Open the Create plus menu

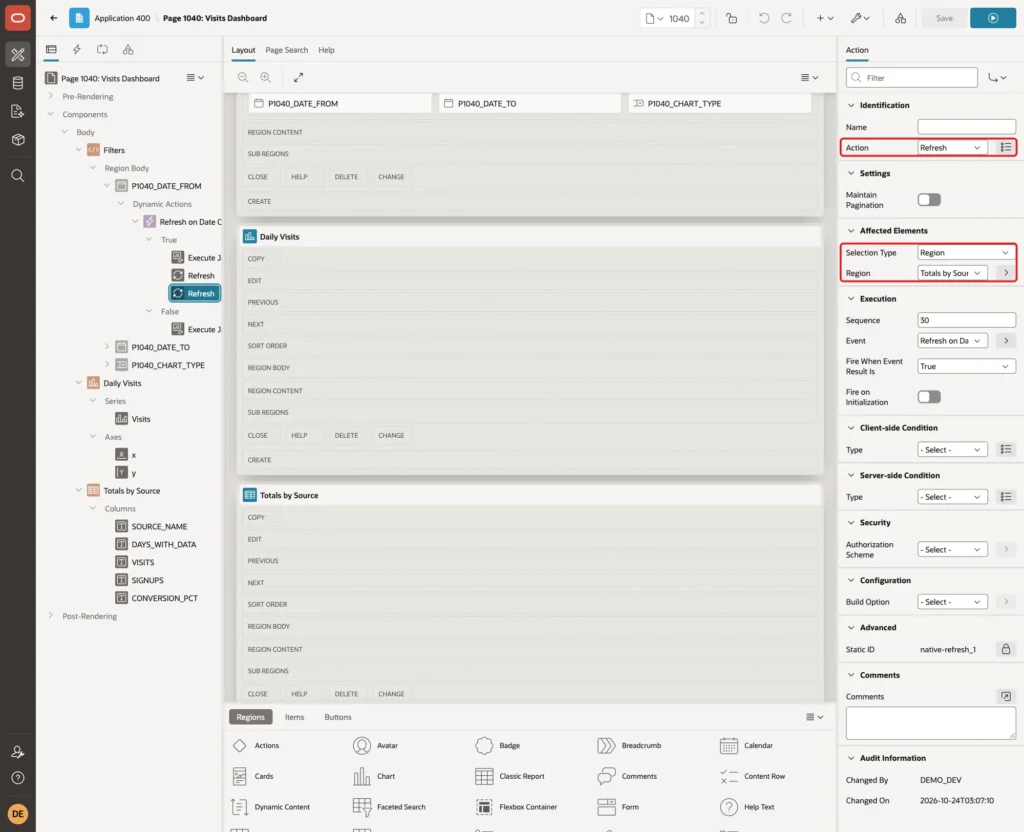[825, 18]
